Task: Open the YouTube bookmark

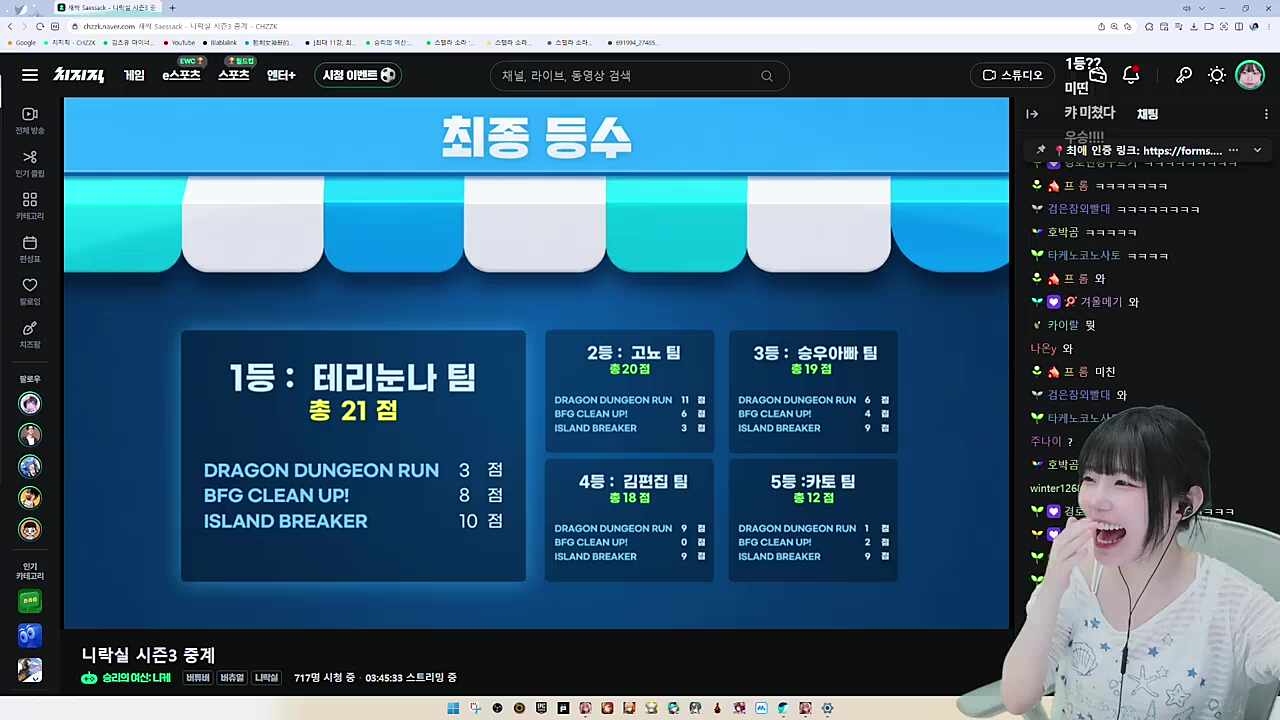Action: (x=178, y=43)
